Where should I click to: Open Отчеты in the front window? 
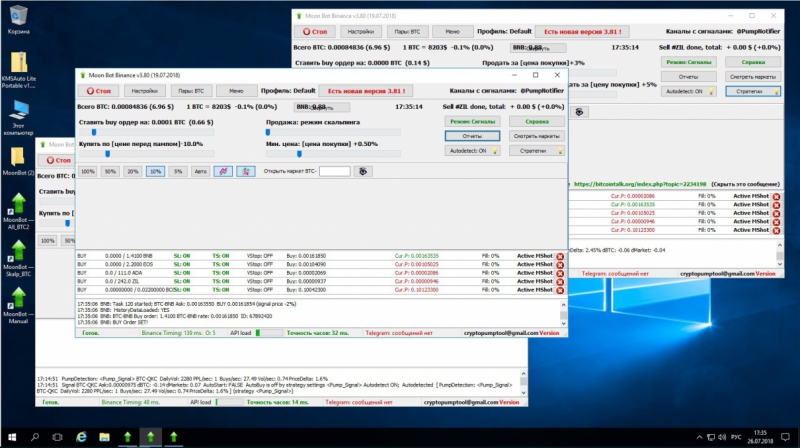pyautogui.click(x=472, y=136)
